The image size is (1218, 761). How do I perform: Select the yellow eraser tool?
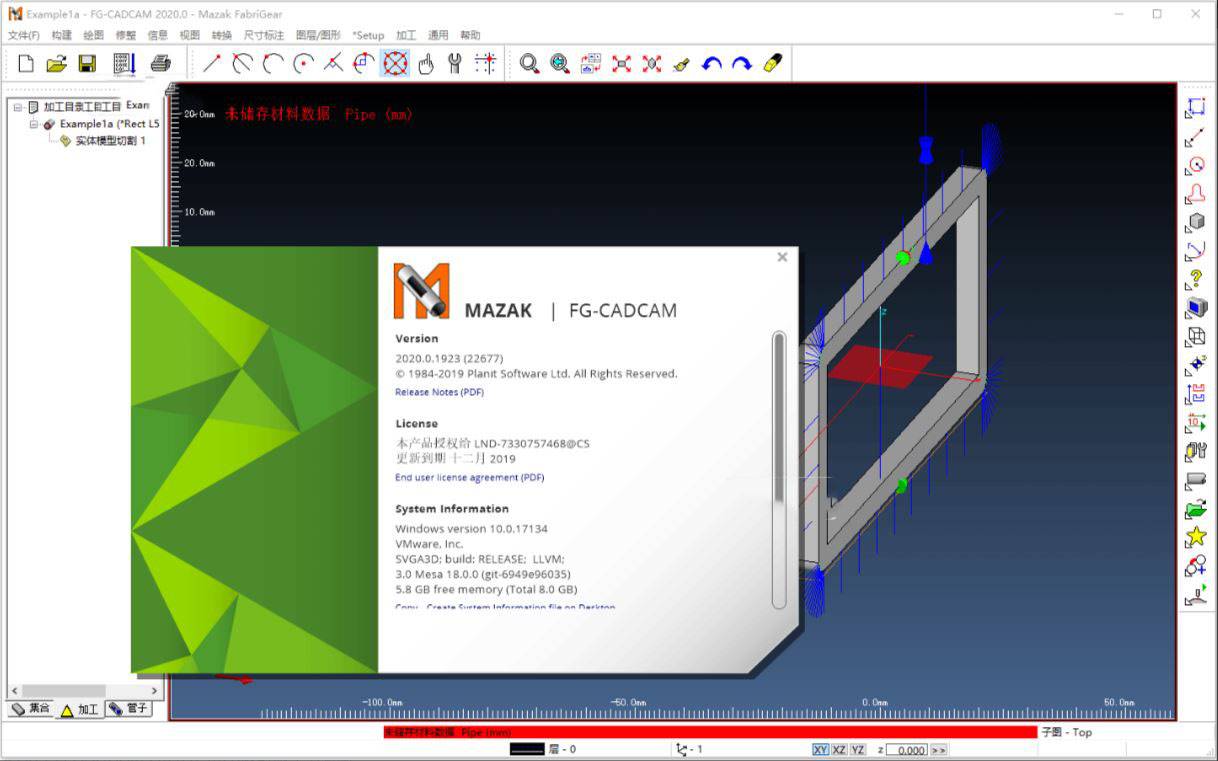coord(772,64)
